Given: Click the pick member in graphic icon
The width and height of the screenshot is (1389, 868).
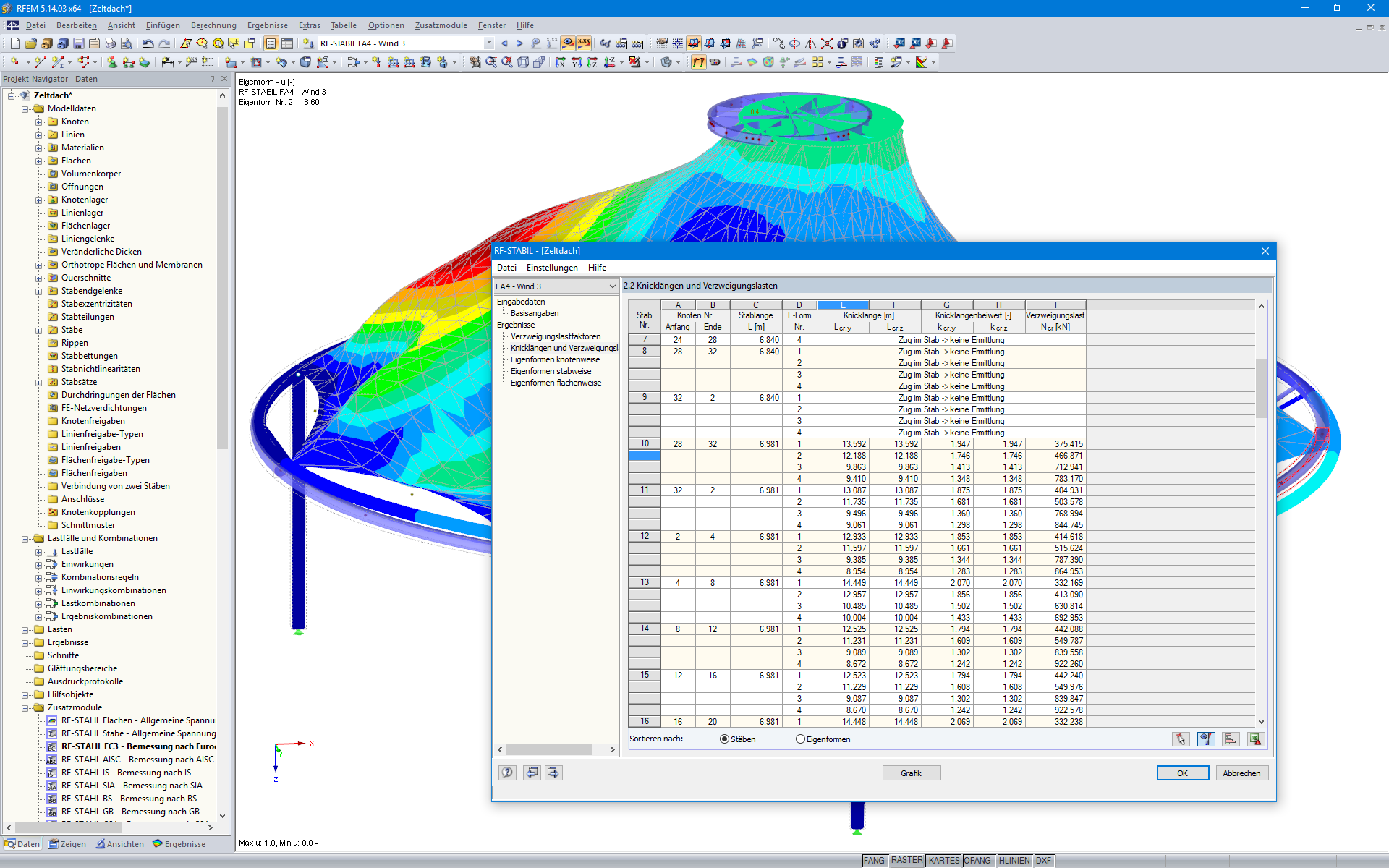Looking at the screenshot, I should coord(1181,739).
